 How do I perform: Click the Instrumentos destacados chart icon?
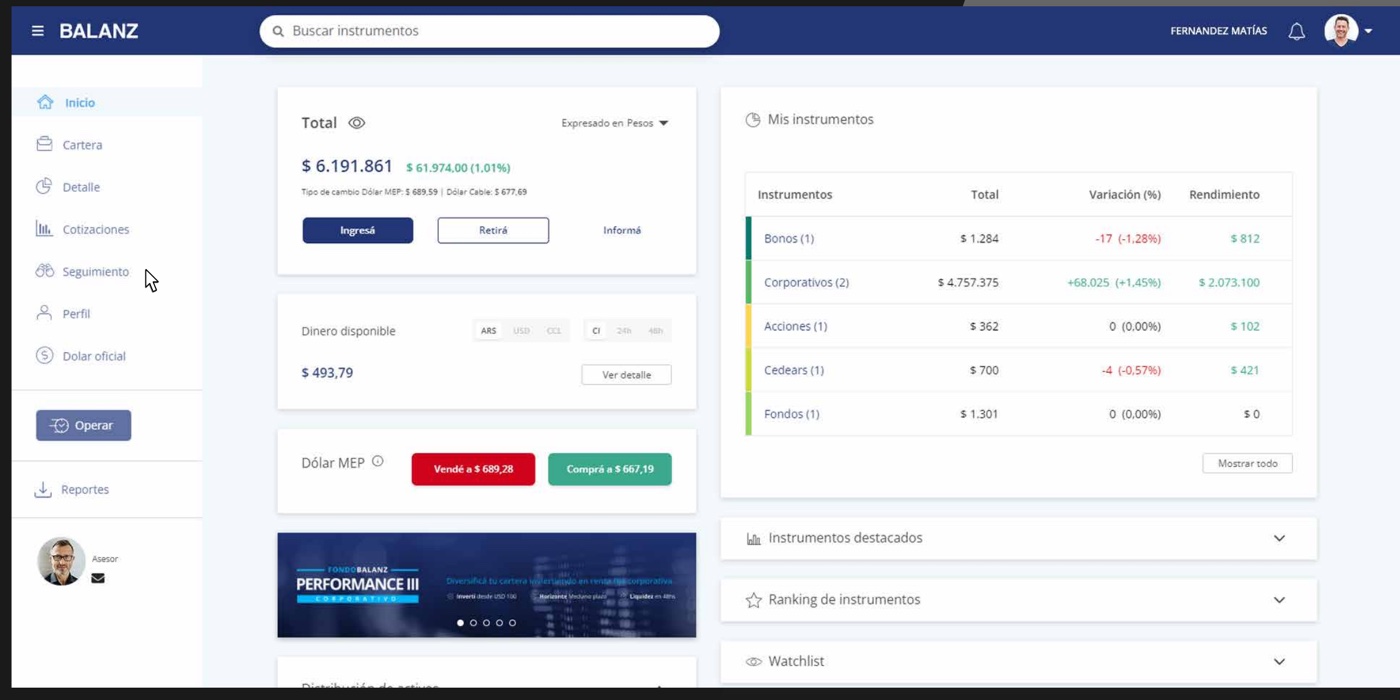pyautogui.click(x=754, y=539)
